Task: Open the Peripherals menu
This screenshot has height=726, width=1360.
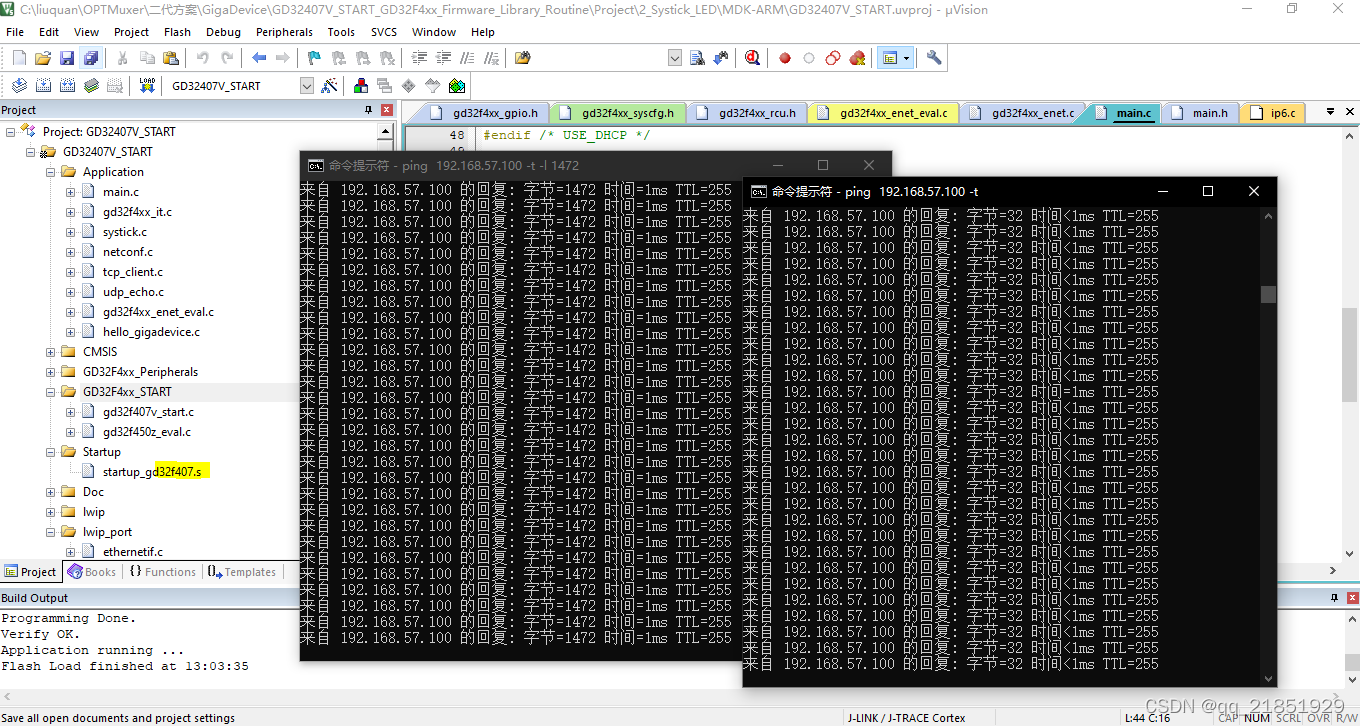Action: point(284,32)
